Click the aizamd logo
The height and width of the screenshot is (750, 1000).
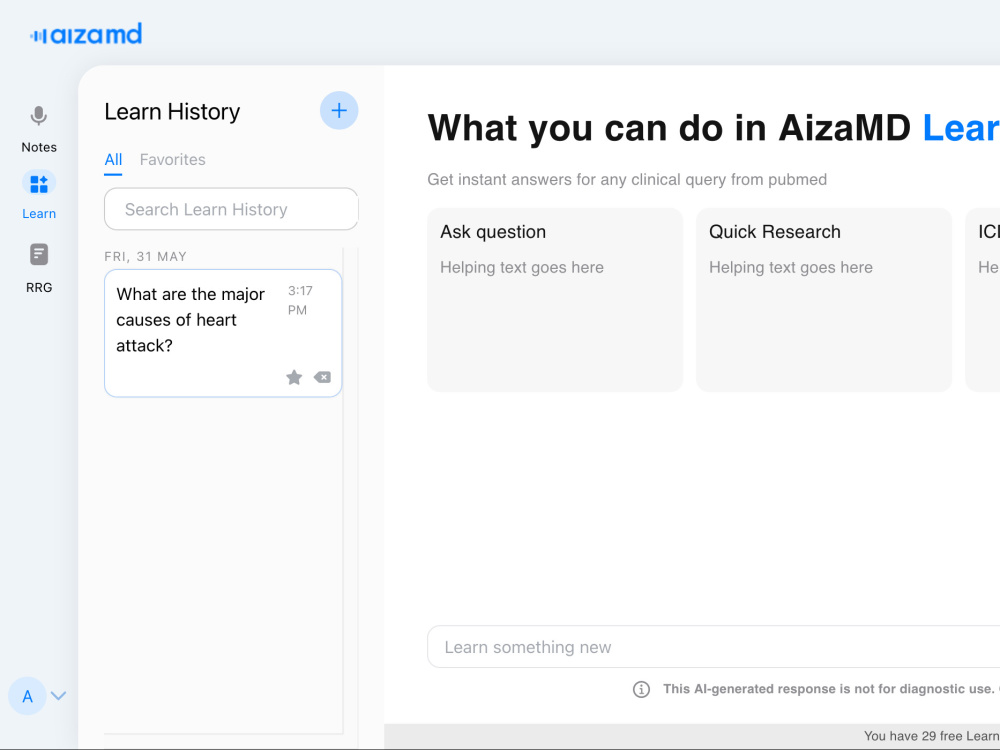pyautogui.click(x=86, y=34)
